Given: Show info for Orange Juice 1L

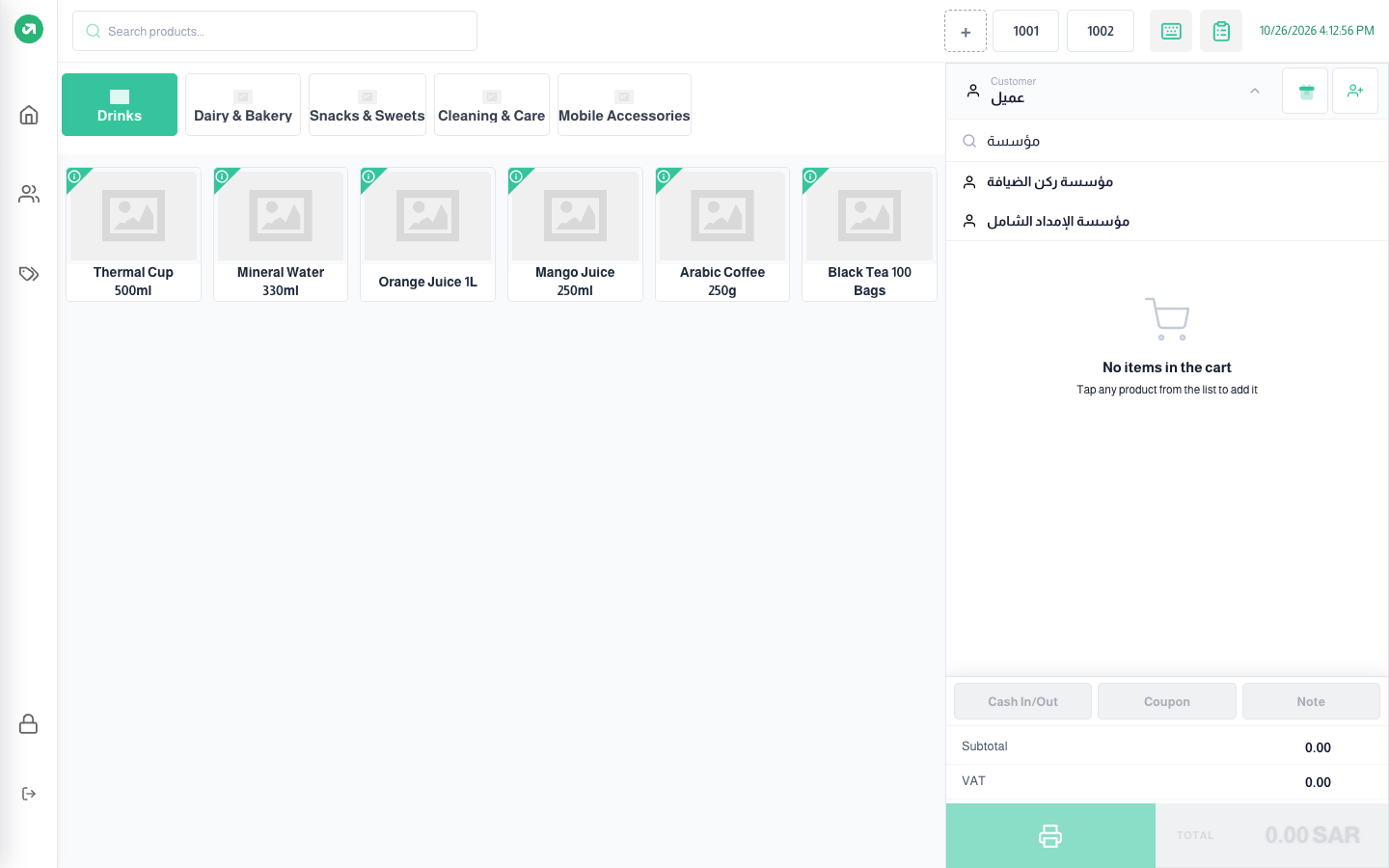Looking at the screenshot, I should pyautogui.click(x=368, y=176).
